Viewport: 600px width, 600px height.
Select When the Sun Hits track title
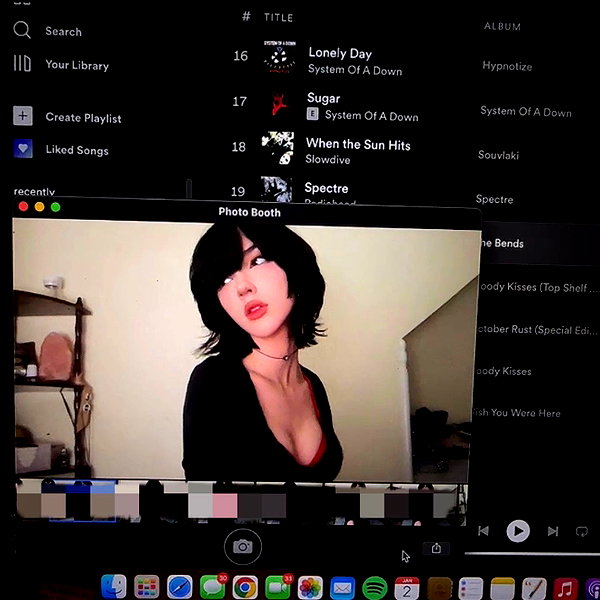(358, 144)
